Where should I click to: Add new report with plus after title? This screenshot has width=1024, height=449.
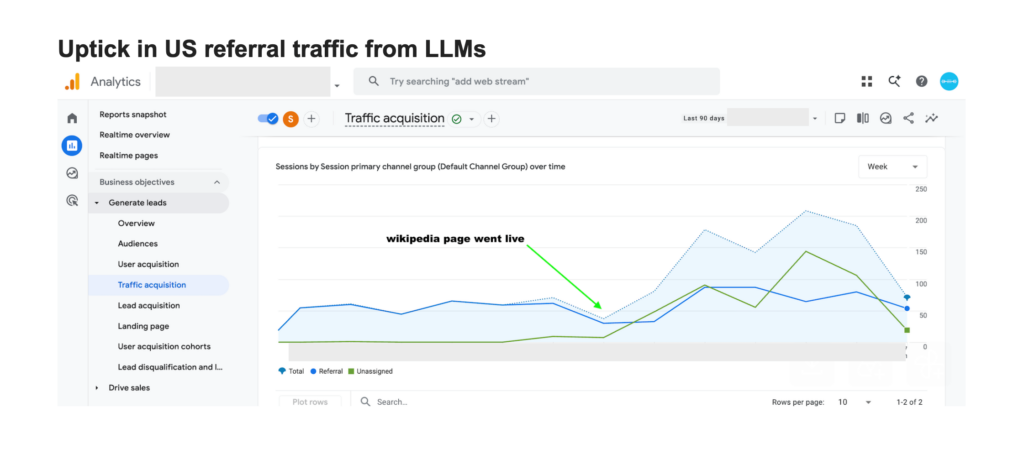point(492,119)
